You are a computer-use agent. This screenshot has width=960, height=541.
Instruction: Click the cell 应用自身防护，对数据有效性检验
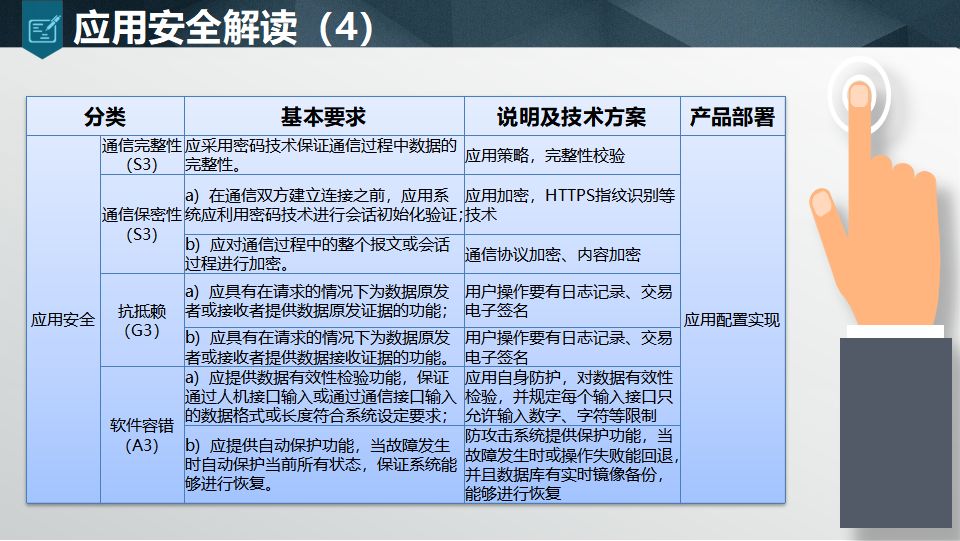pos(572,396)
